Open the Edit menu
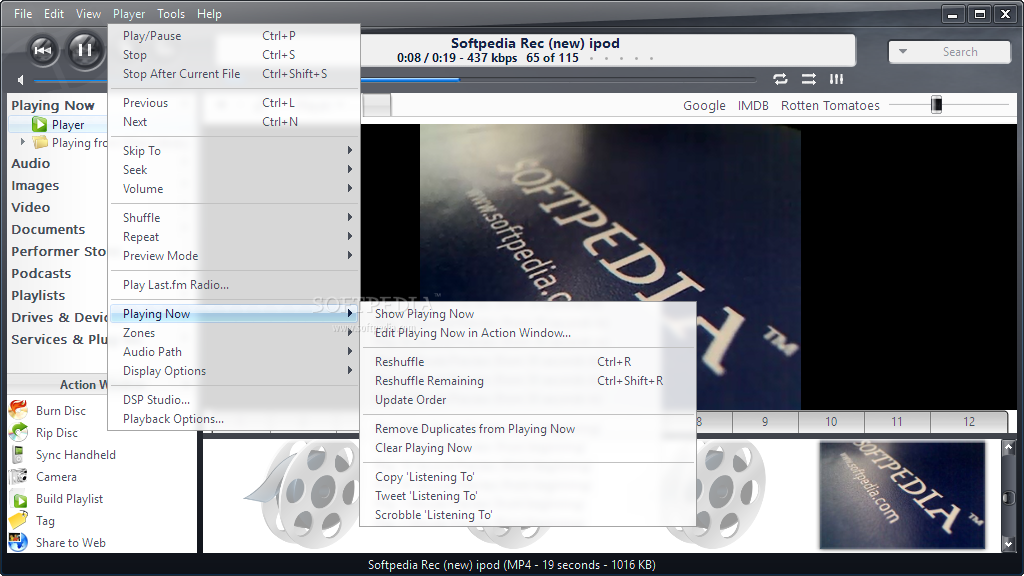1024x576 pixels. click(54, 14)
